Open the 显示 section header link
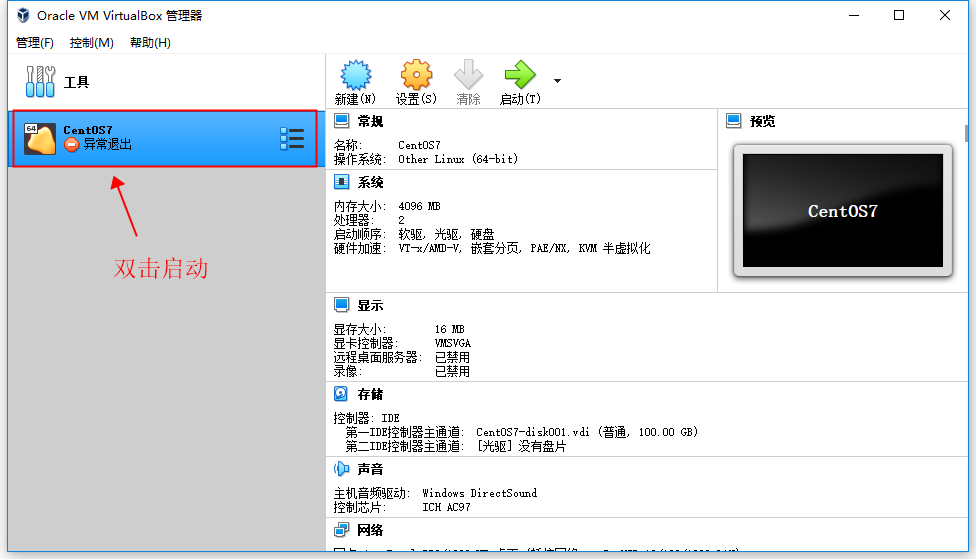The image size is (976, 559). tap(370, 306)
